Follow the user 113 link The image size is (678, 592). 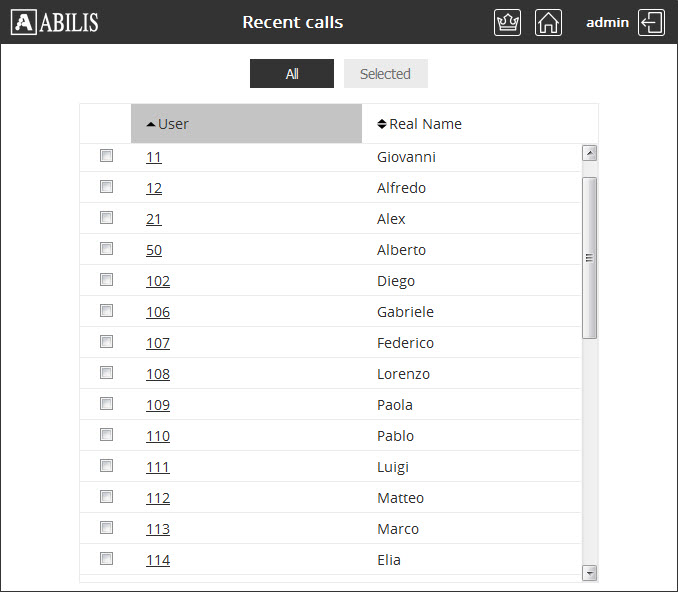point(158,529)
